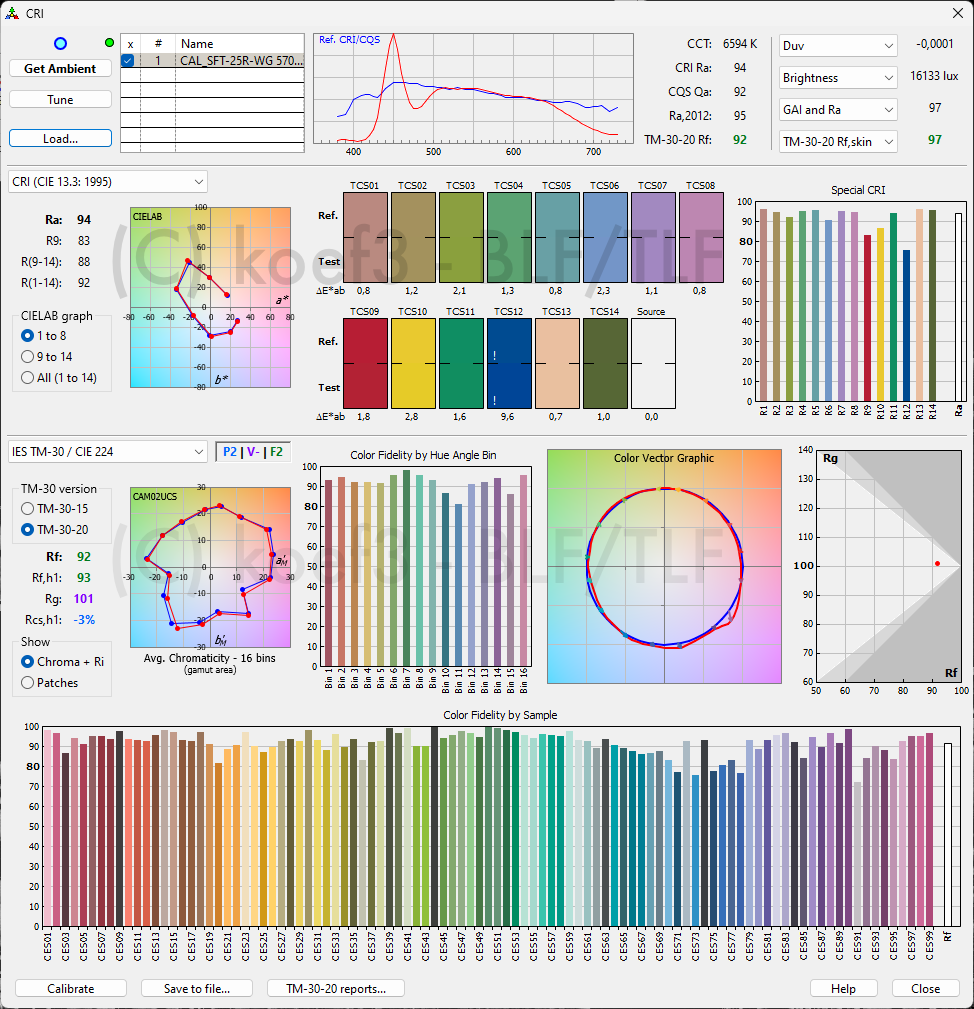
Task: Click the green status dot
Action: (110, 43)
